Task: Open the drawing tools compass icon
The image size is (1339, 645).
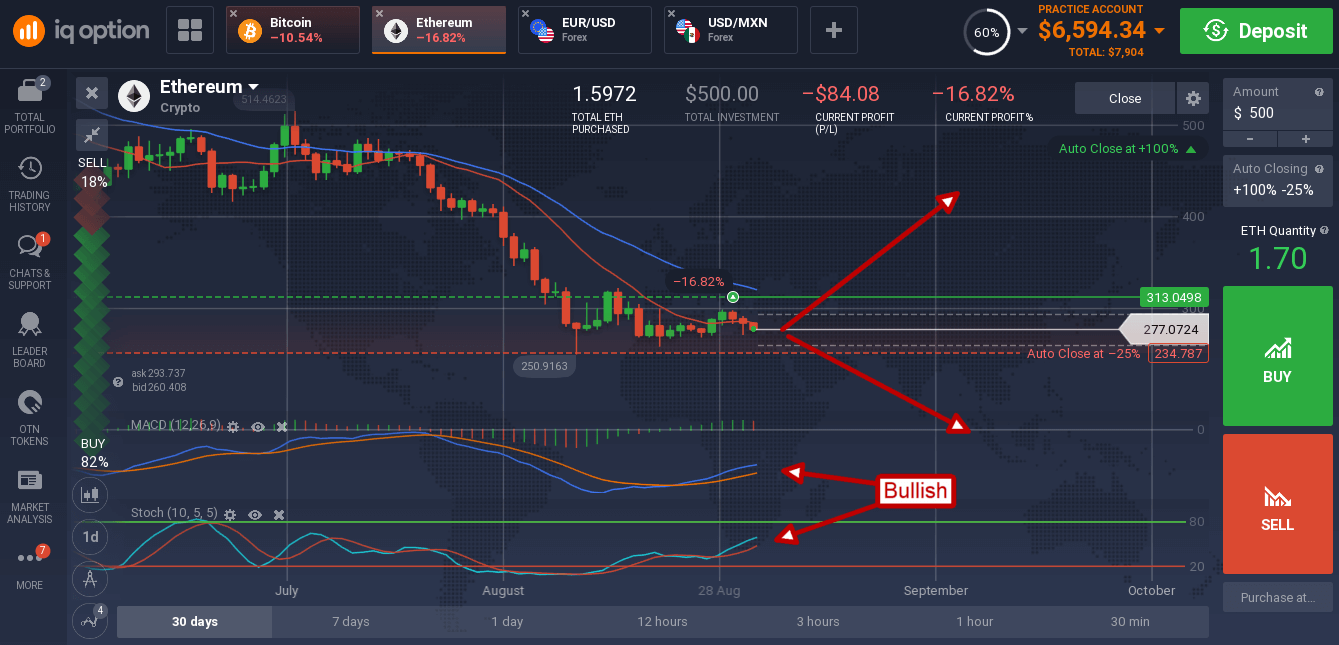Action: pyautogui.click(x=91, y=578)
